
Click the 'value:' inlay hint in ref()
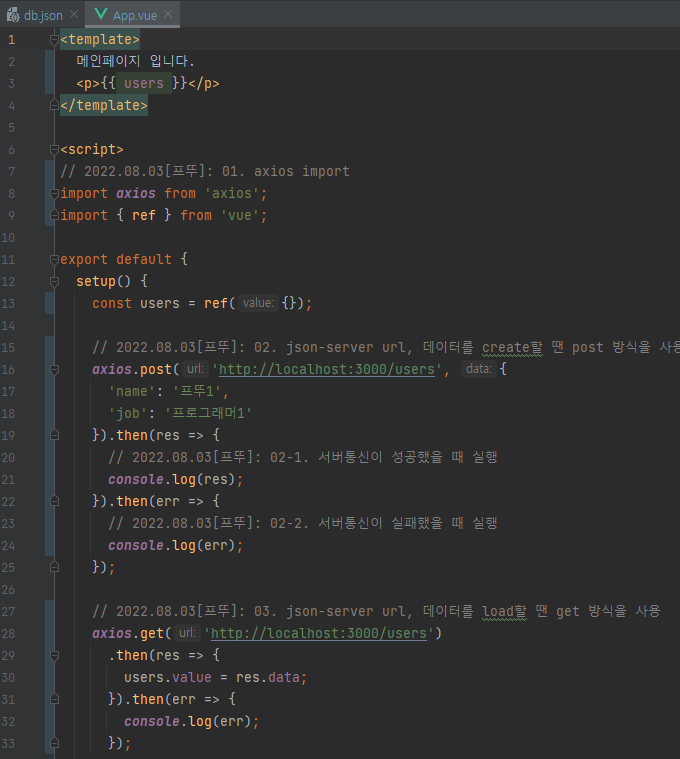[258, 303]
